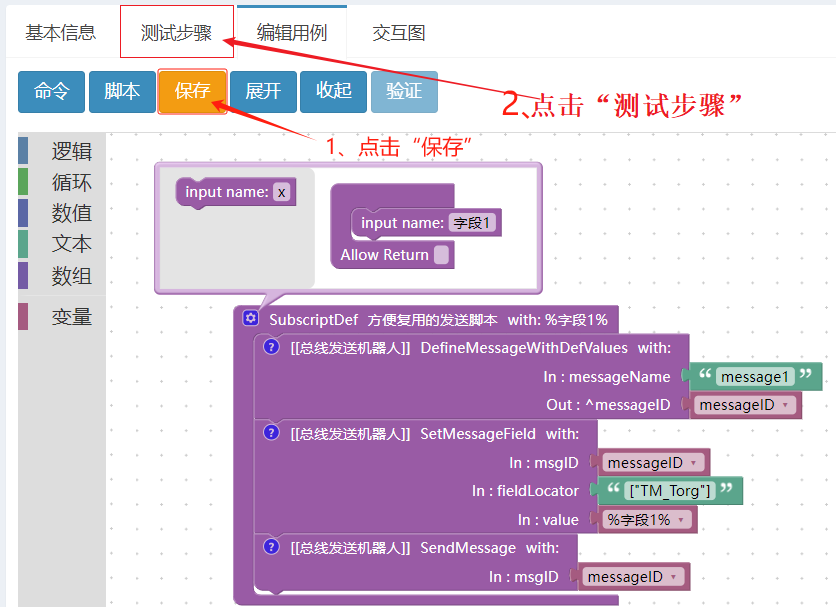
Task: Edit the 字段1 input name field
Action: click(472, 222)
